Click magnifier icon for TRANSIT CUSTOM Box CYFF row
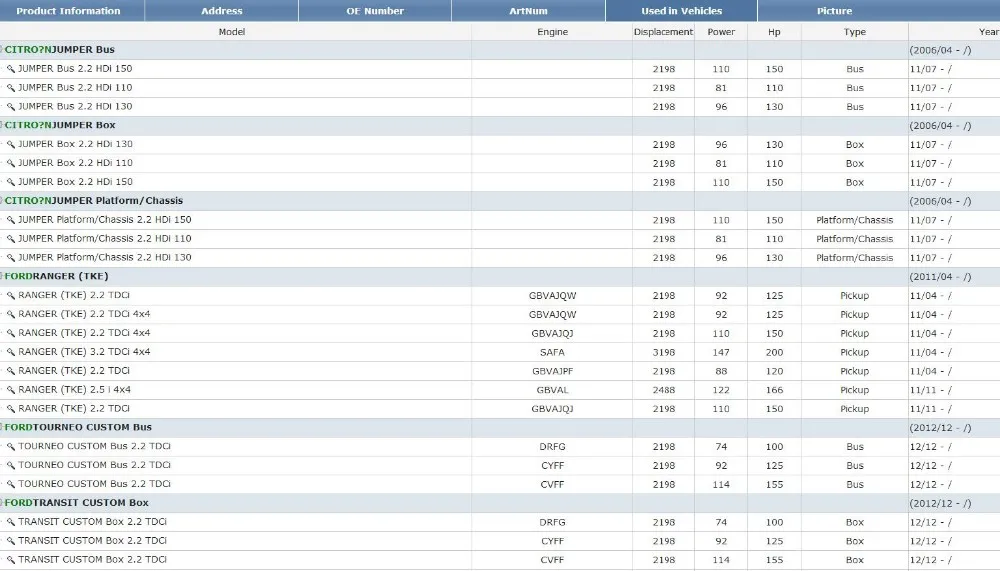This screenshot has height=571, width=1000. 11,541
